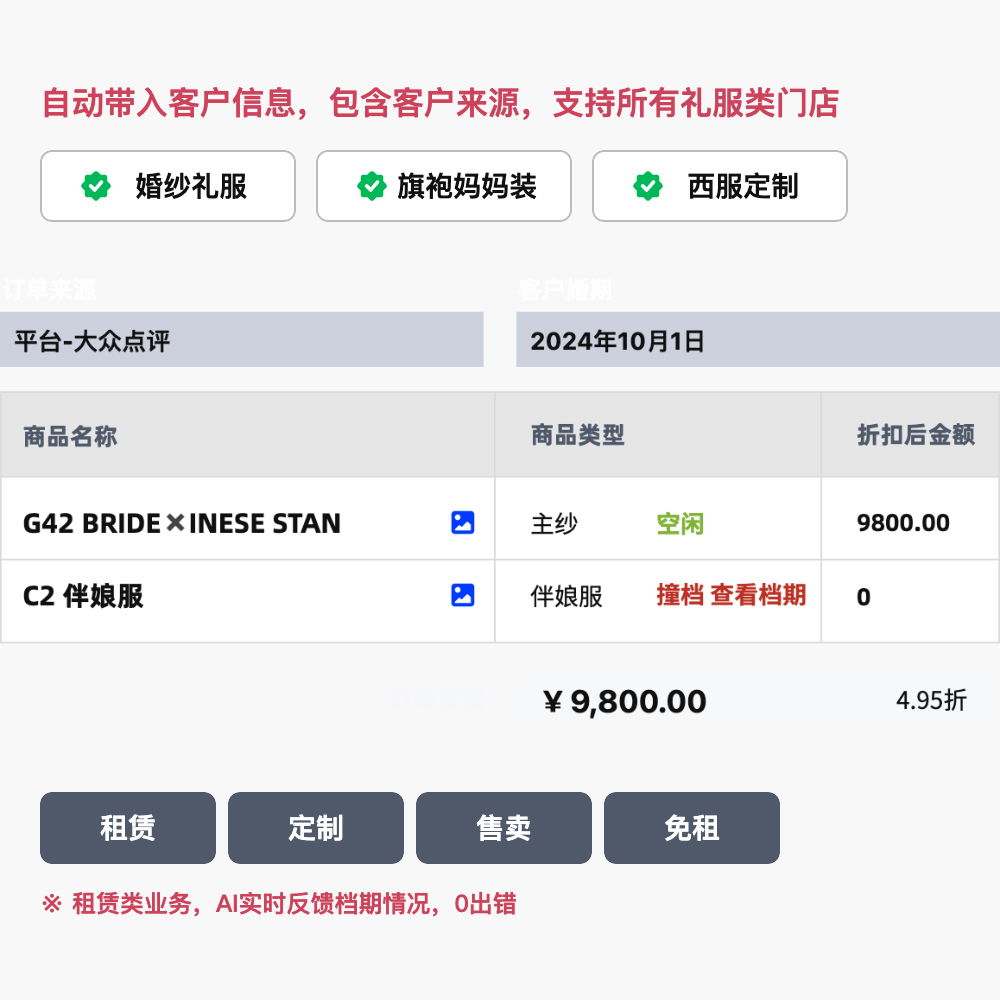Click green check badge on 西服定制

coord(648,186)
